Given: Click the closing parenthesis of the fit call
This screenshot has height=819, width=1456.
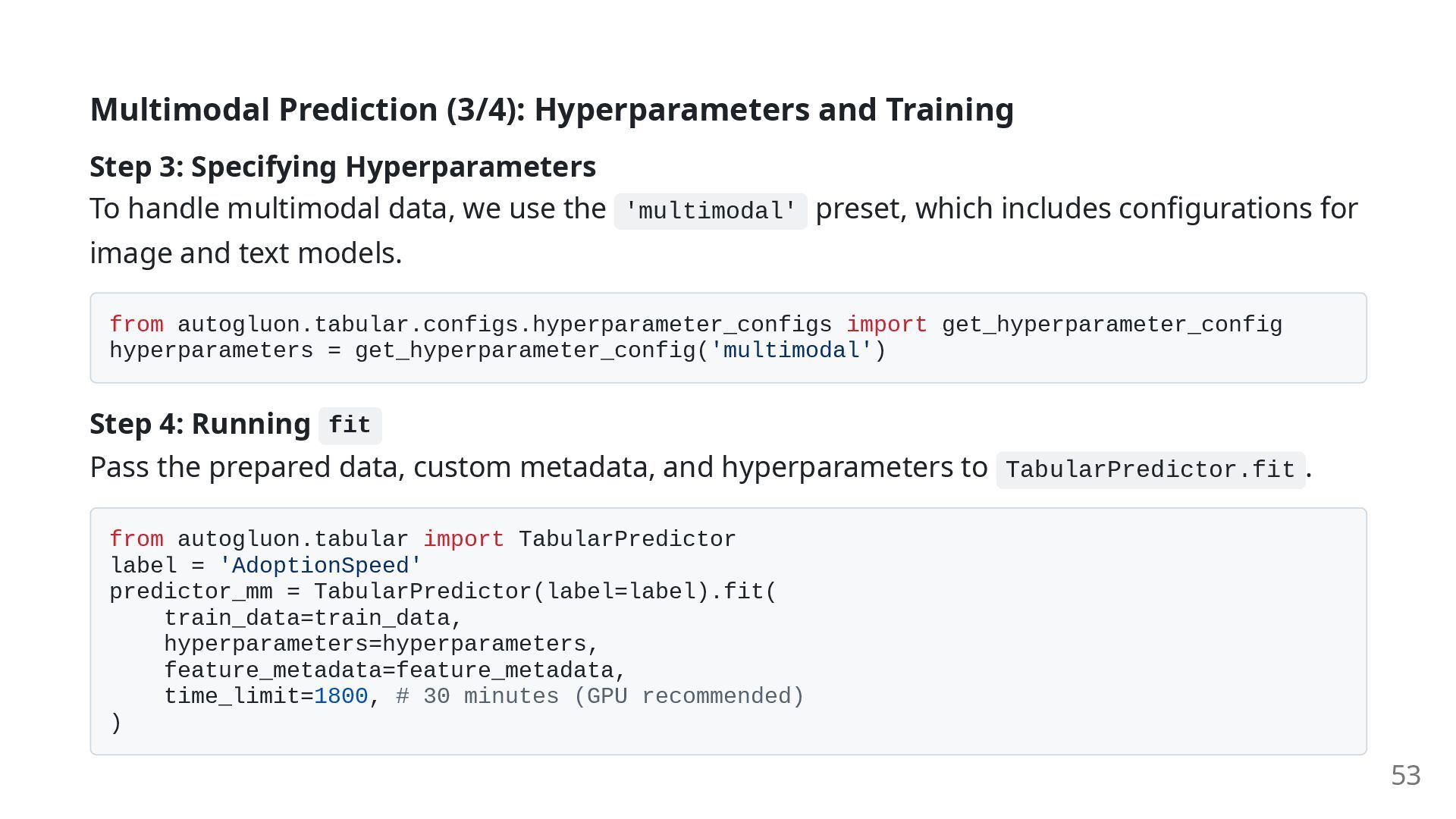Looking at the screenshot, I should pos(116,723).
